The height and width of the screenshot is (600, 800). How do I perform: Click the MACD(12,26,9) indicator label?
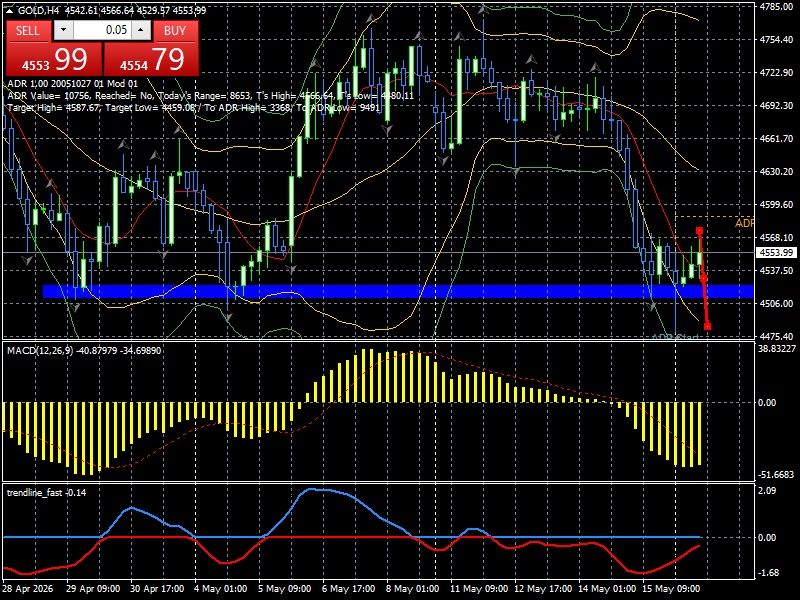coord(40,351)
